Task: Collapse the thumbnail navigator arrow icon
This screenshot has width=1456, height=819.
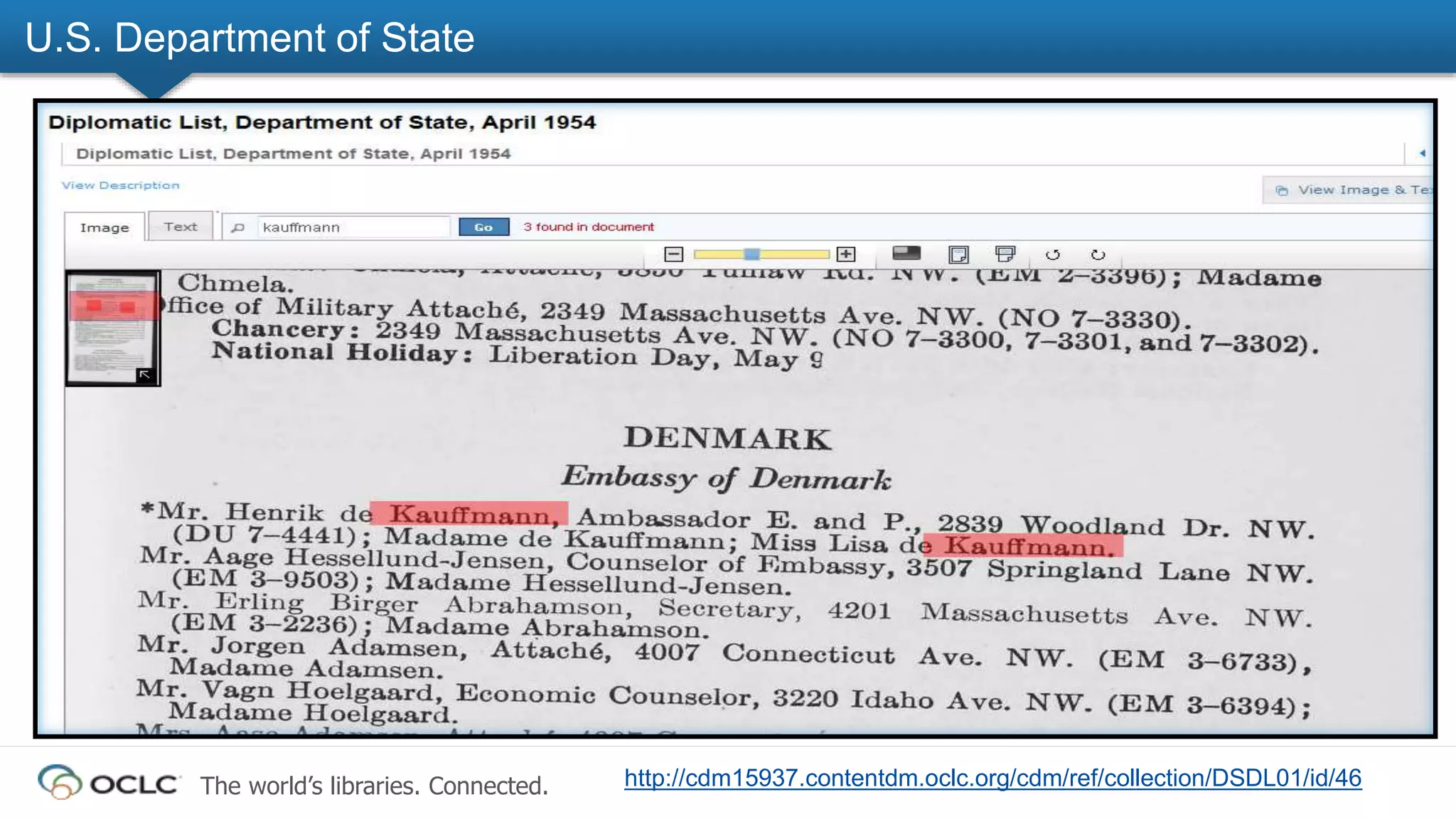Action: pyautogui.click(x=145, y=375)
